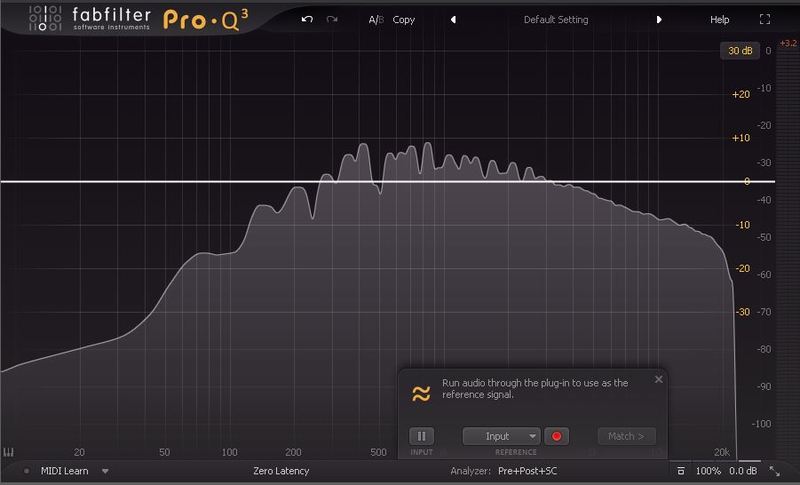Click the Copy button

(x=404, y=20)
